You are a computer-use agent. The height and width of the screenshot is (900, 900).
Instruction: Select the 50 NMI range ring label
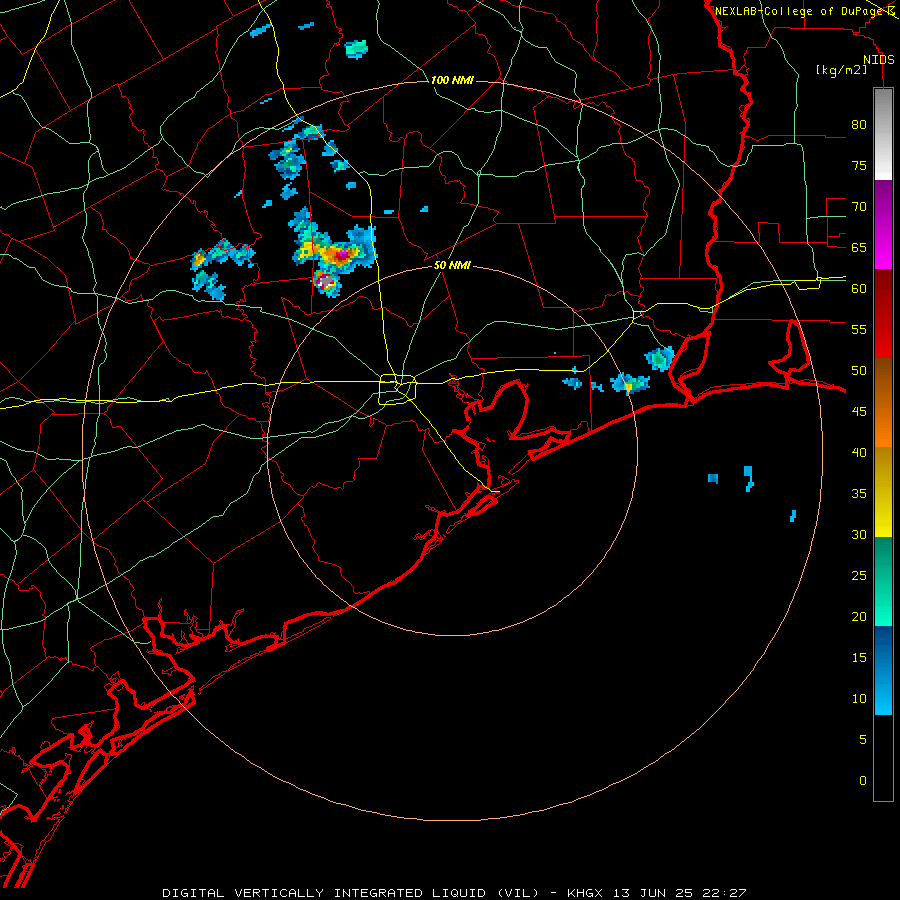point(452,265)
